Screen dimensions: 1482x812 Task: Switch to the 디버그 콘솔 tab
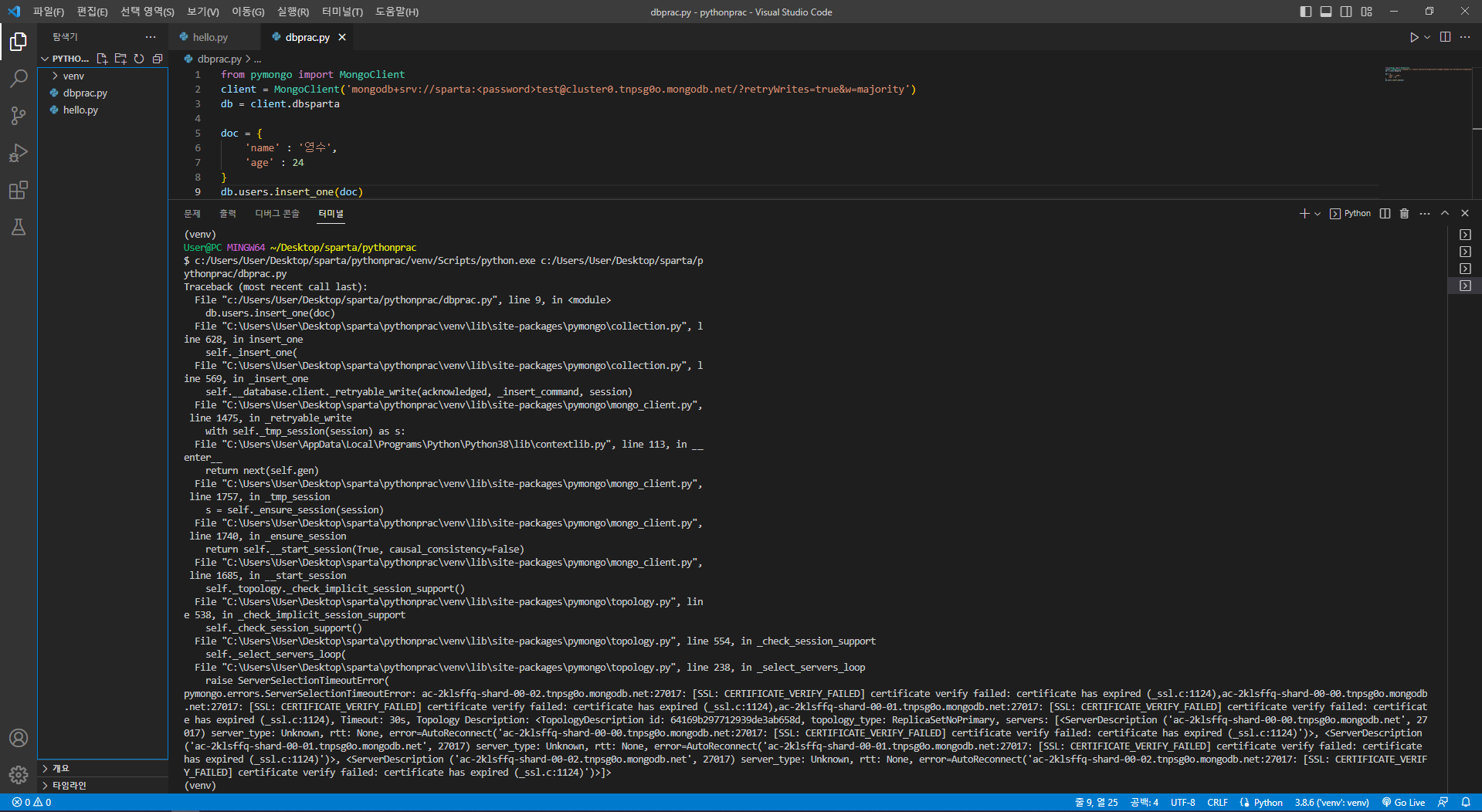pos(277,214)
